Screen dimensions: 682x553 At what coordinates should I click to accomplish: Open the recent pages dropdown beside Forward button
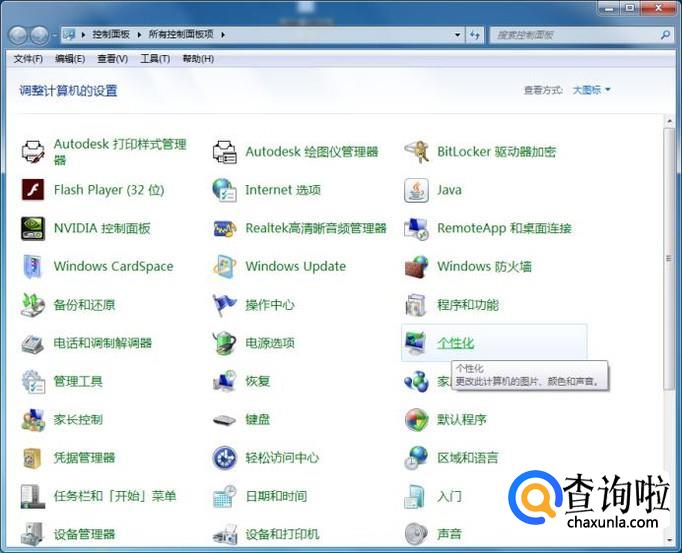pyautogui.click(x=54, y=35)
